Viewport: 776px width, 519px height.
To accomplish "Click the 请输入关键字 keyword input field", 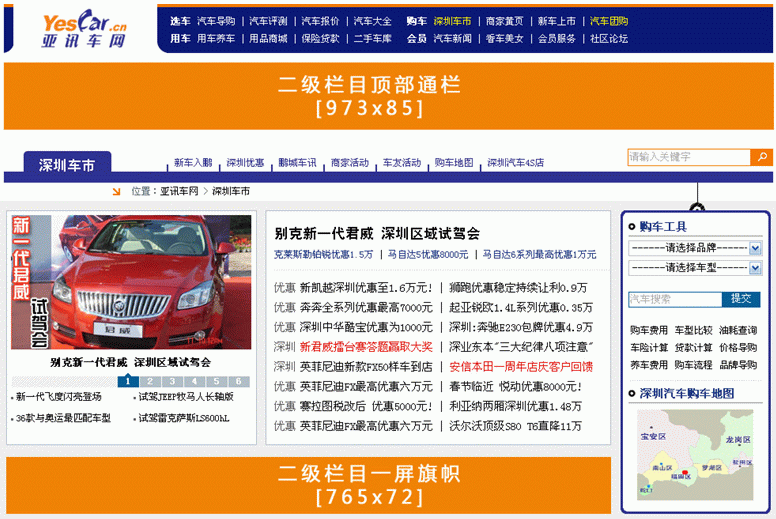I will pos(688,157).
